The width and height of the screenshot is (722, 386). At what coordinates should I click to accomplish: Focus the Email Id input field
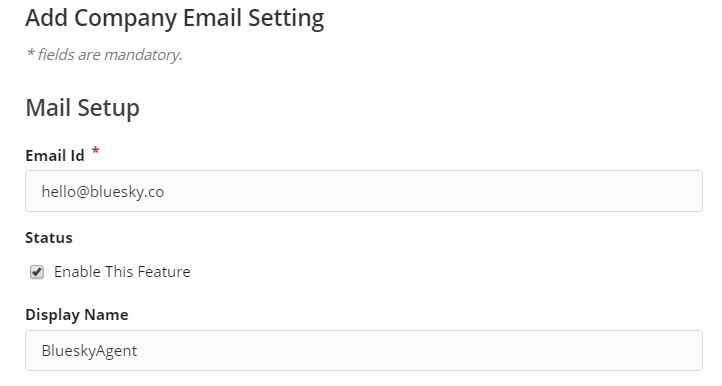coord(364,191)
